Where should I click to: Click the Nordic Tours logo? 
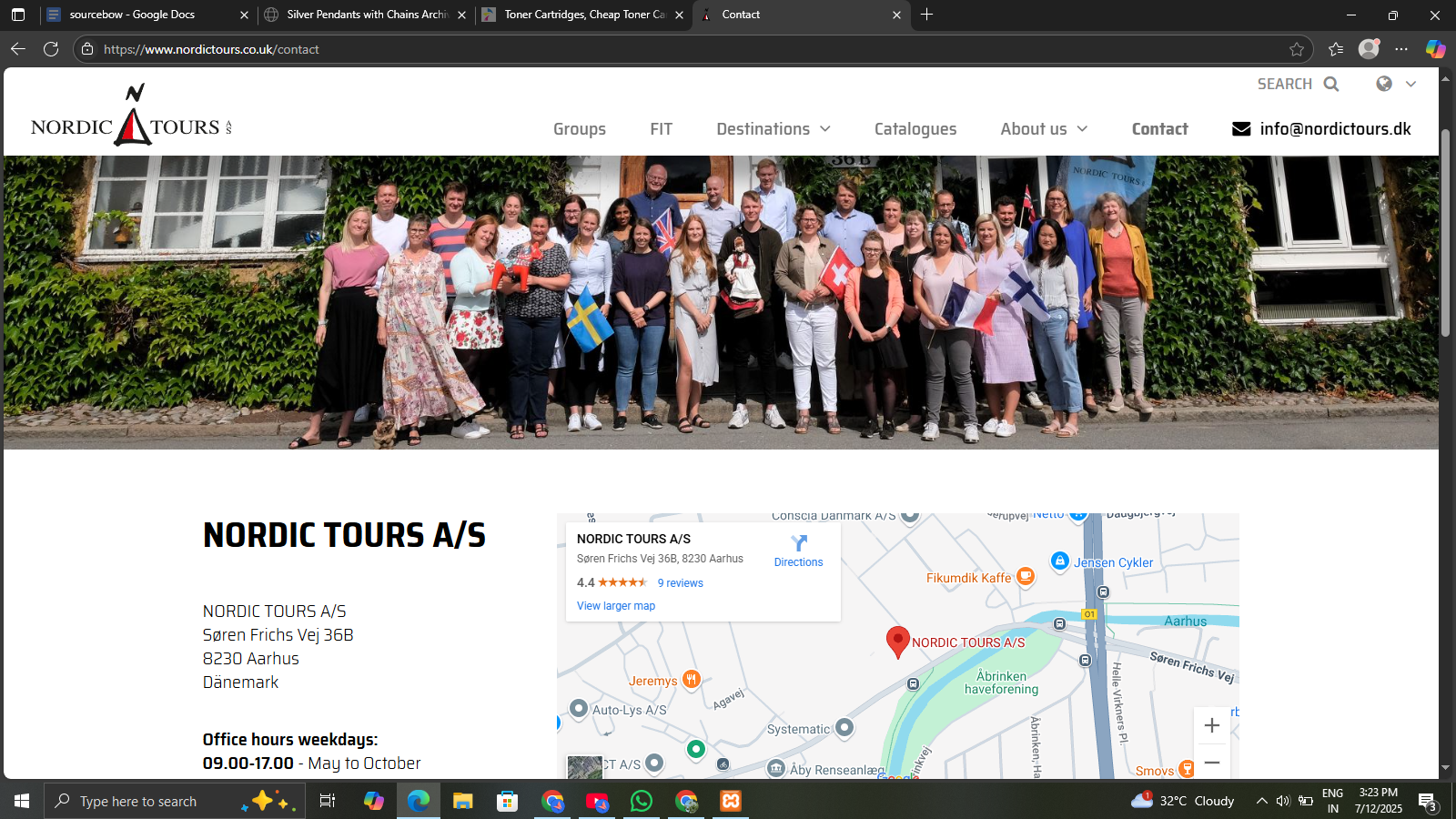[132, 115]
